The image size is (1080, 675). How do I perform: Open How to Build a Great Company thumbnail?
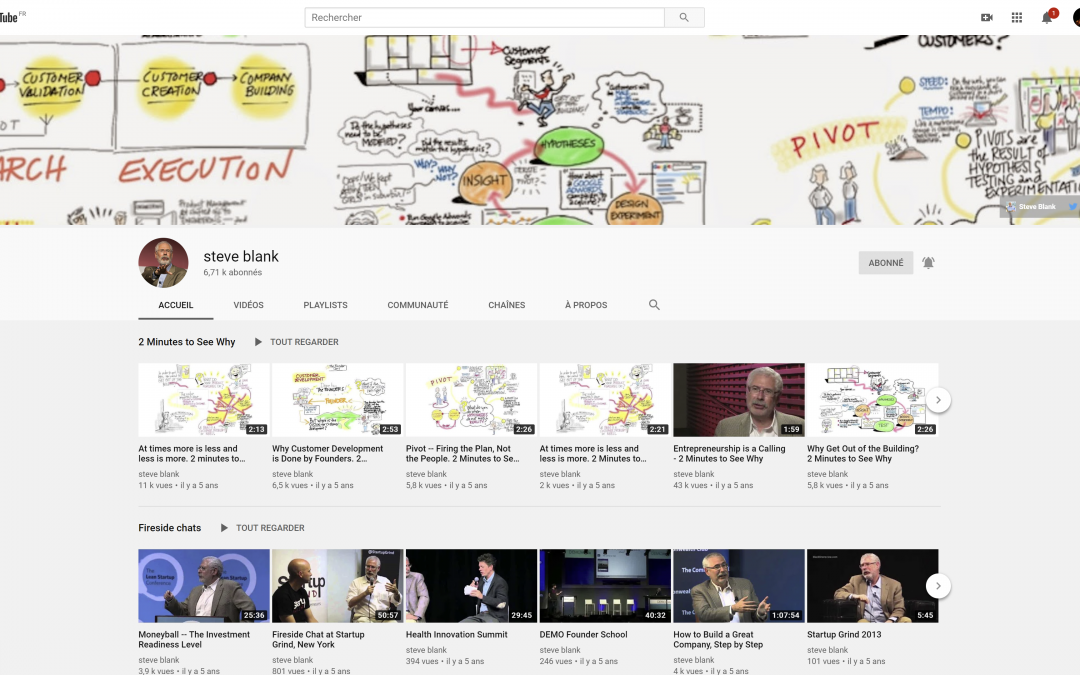[x=738, y=586]
